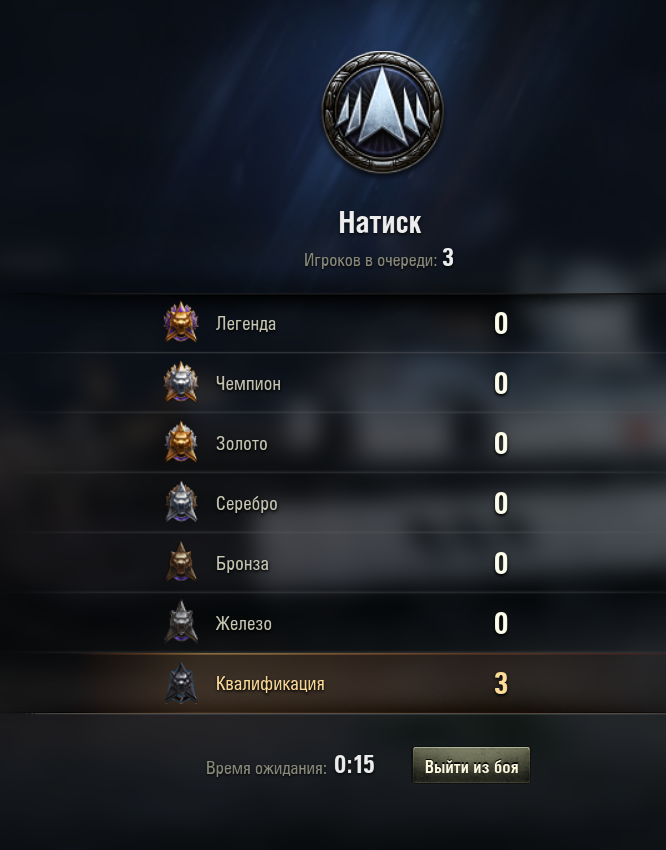
Task: Select the highlighted Квалификация label
Action: (x=270, y=684)
